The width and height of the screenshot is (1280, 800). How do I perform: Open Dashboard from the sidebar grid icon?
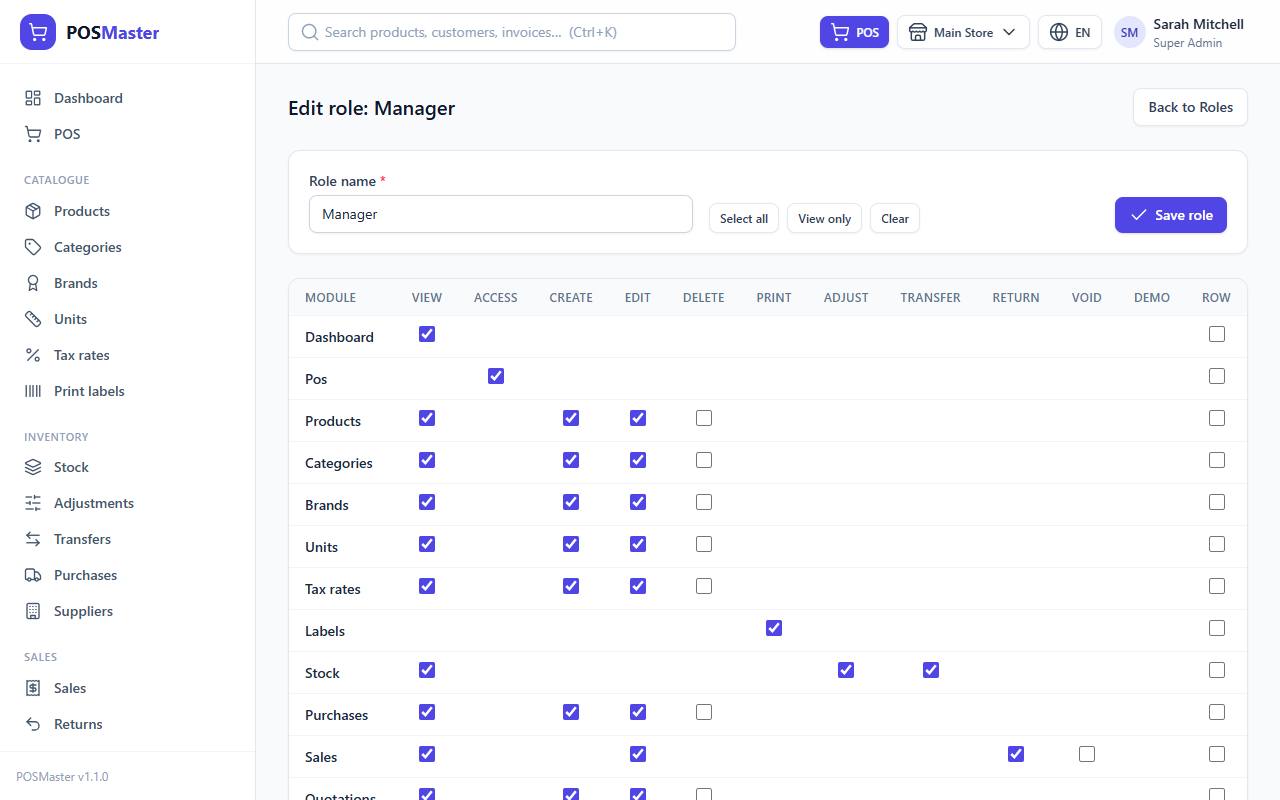pyautogui.click(x=33, y=98)
